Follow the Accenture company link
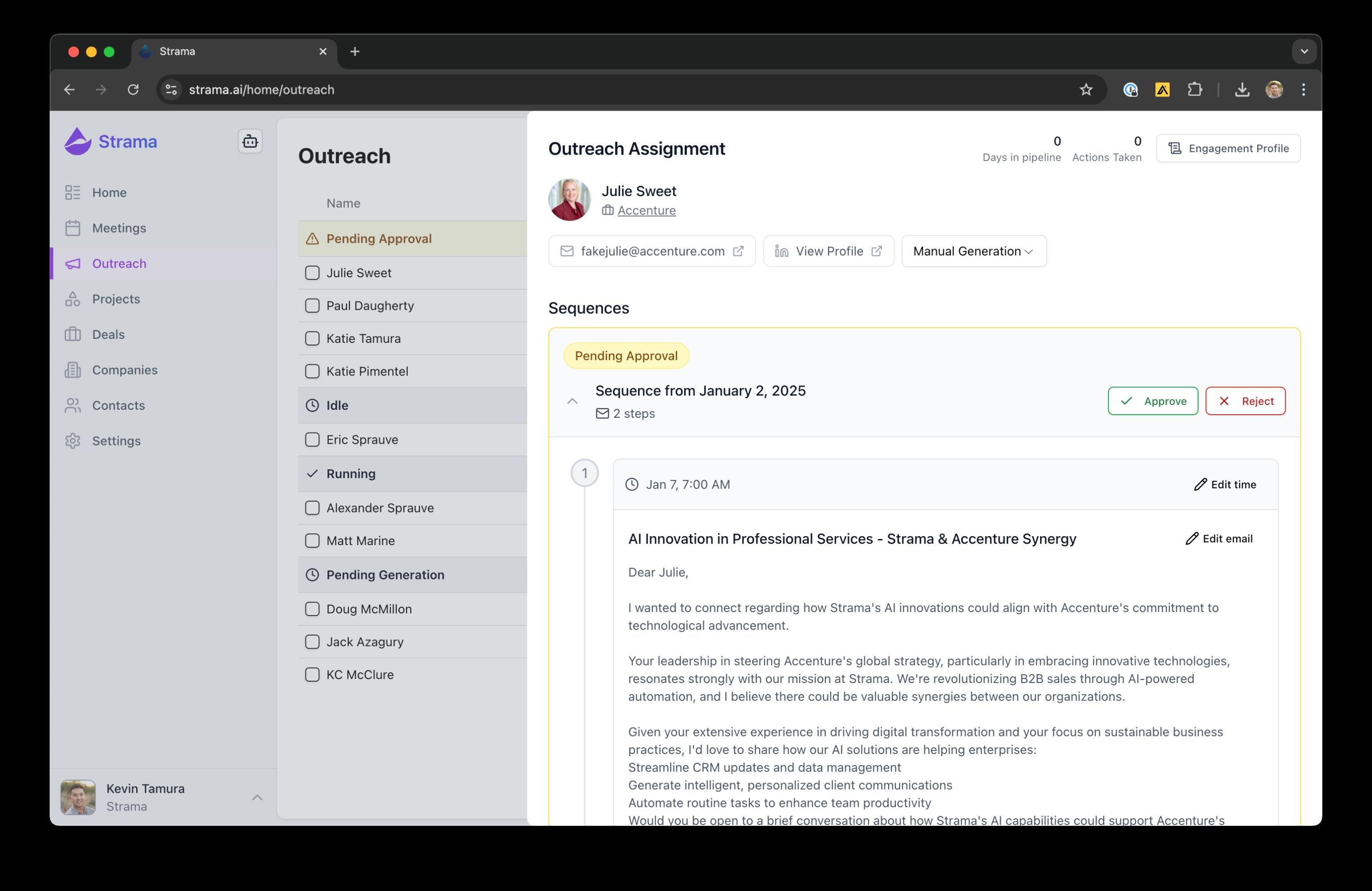The height and width of the screenshot is (891, 1372). pos(646,210)
